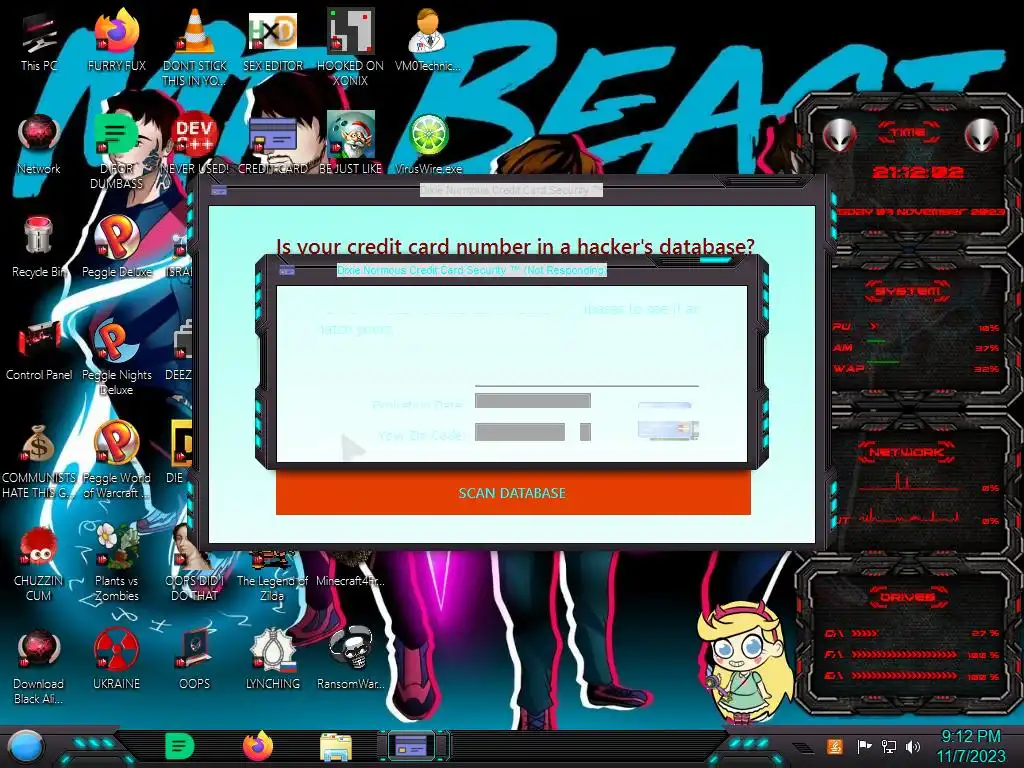The height and width of the screenshot is (768, 1024).
Task: Open the CHUZZIN red fuzzball icon
Action: coord(39,563)
